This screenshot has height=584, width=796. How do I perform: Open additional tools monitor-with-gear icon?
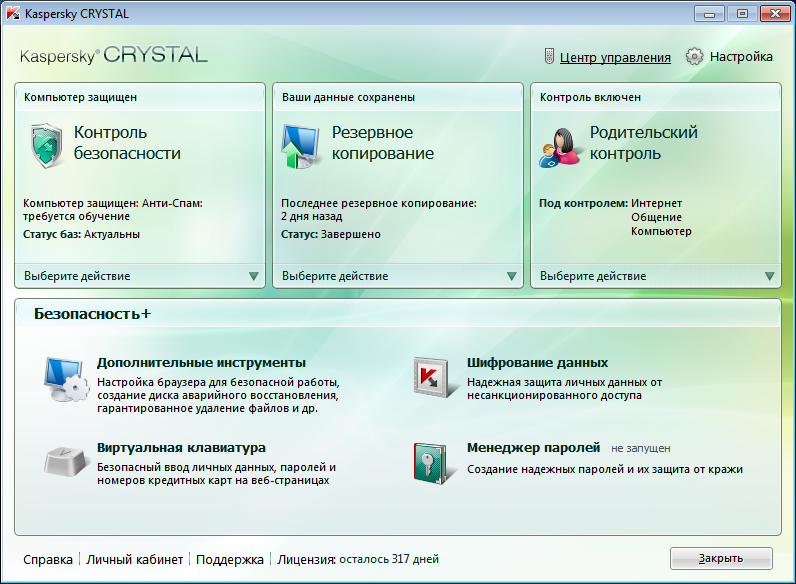pyautogui.click(x=67, y=379)
